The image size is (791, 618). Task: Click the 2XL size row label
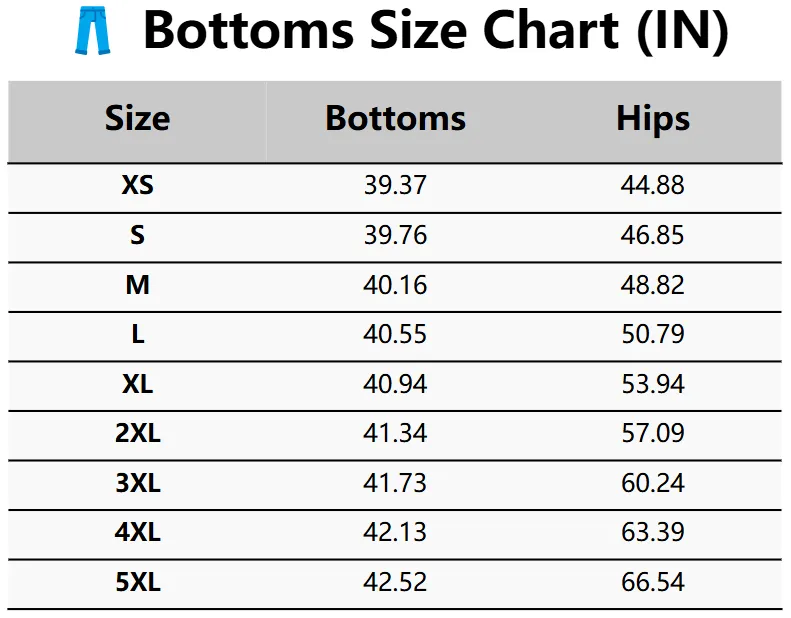[x=137, y=434]
